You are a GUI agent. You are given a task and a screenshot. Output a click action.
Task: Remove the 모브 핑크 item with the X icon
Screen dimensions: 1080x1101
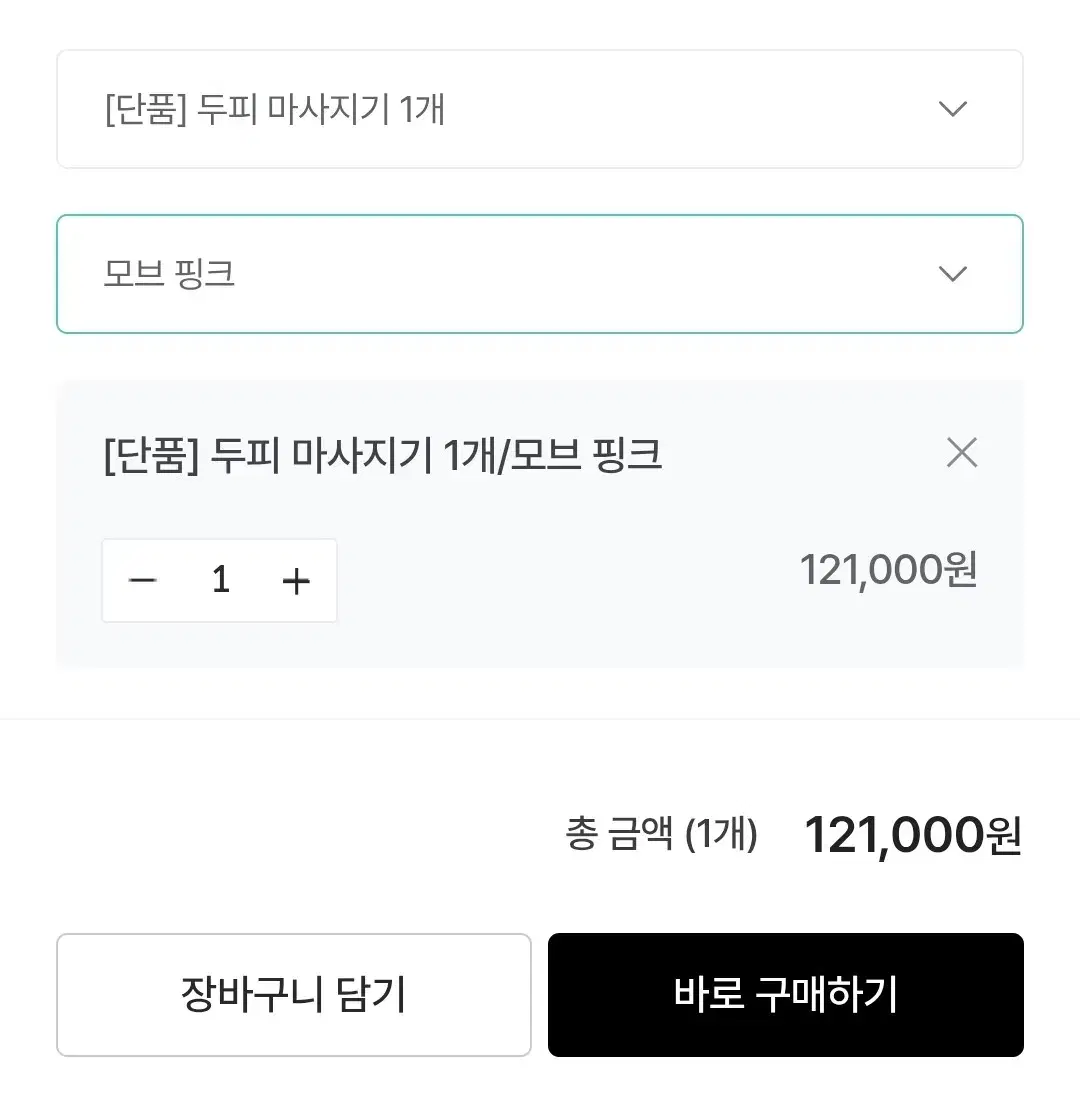tap(961, 452)
